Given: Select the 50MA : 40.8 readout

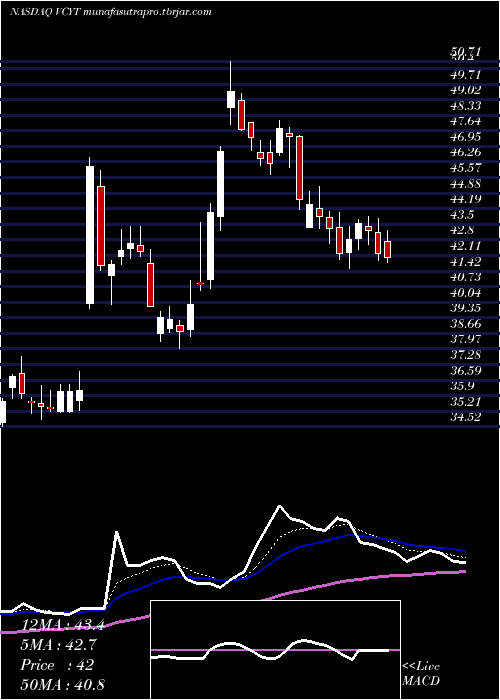Looking at the screenshot, I should 62,684.
